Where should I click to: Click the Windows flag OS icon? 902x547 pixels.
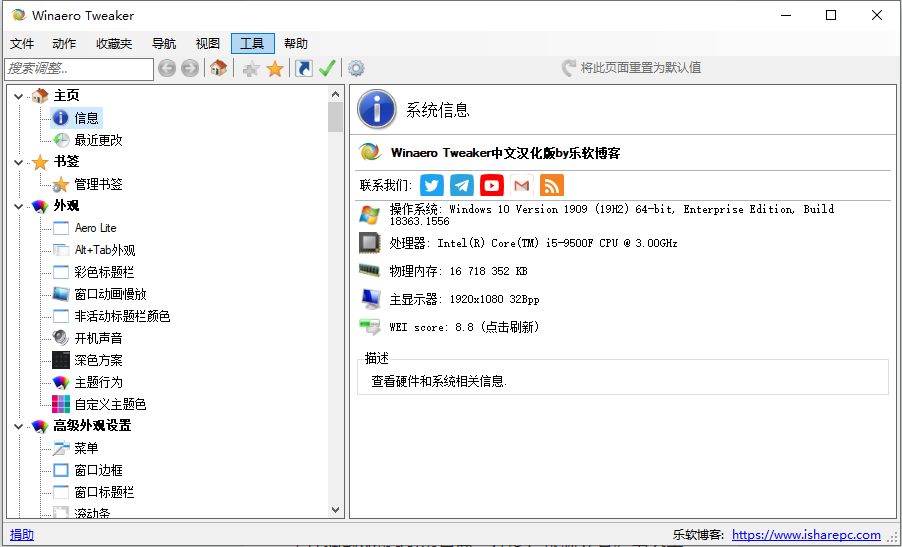tap(370, 215)
